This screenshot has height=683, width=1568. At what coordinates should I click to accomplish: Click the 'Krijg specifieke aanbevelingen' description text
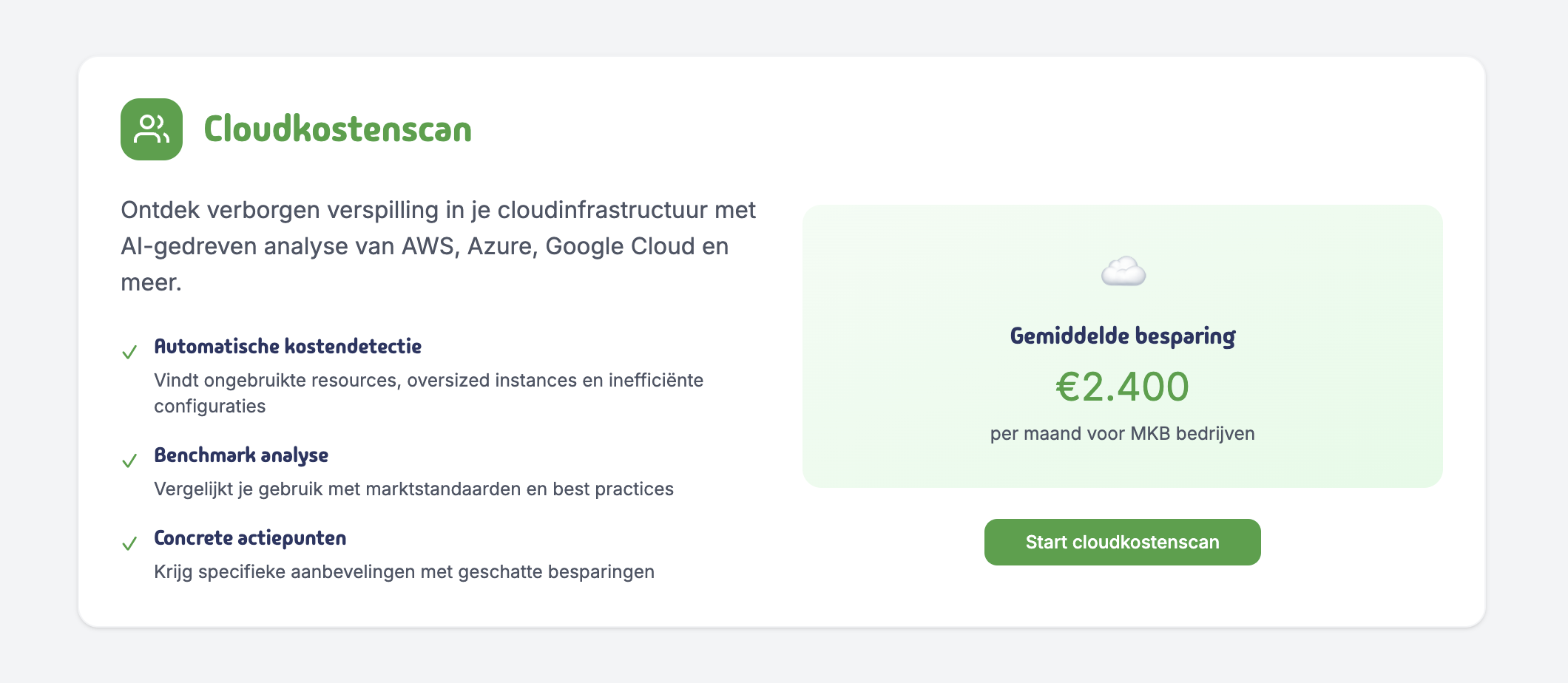click(x=404, y=572)
